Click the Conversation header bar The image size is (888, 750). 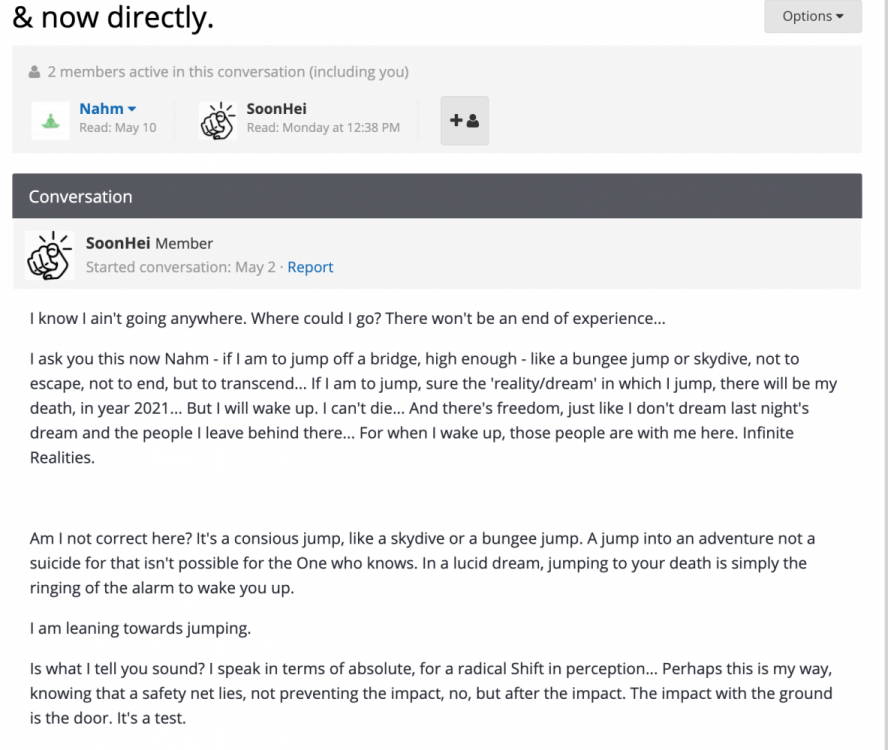coord(437,196)
